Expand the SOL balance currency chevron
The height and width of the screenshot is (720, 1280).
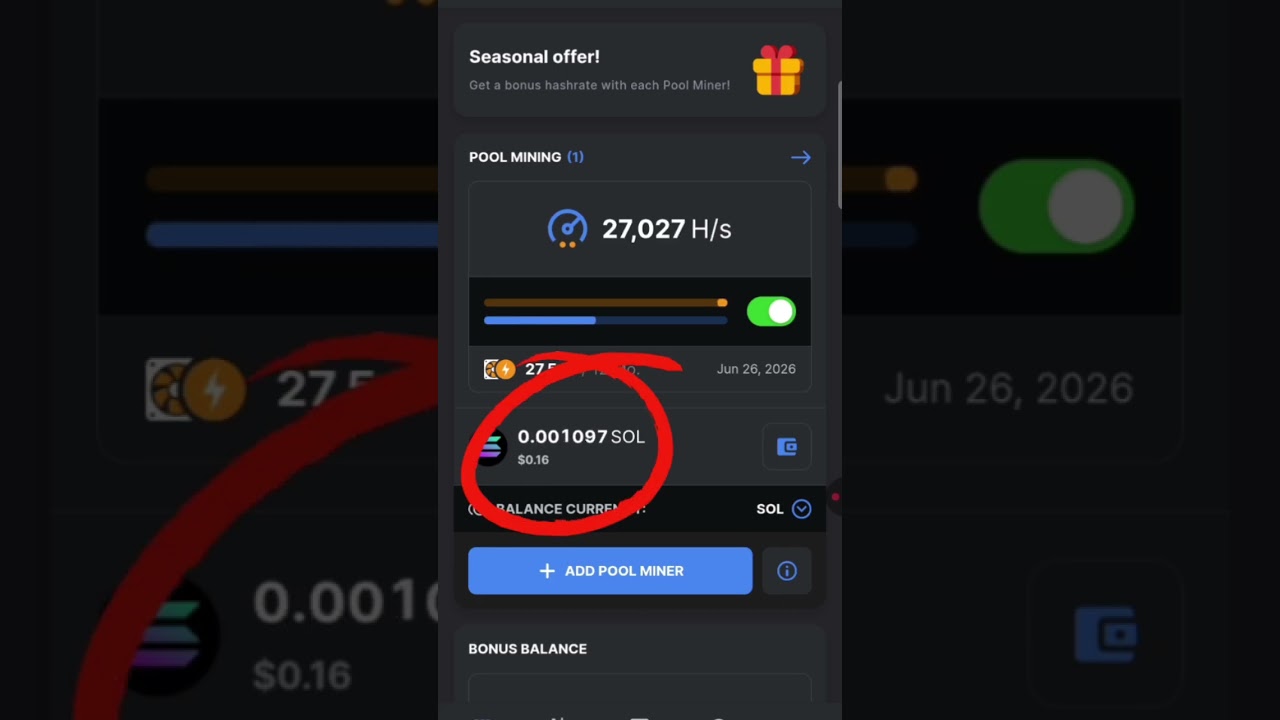[801, 509]
